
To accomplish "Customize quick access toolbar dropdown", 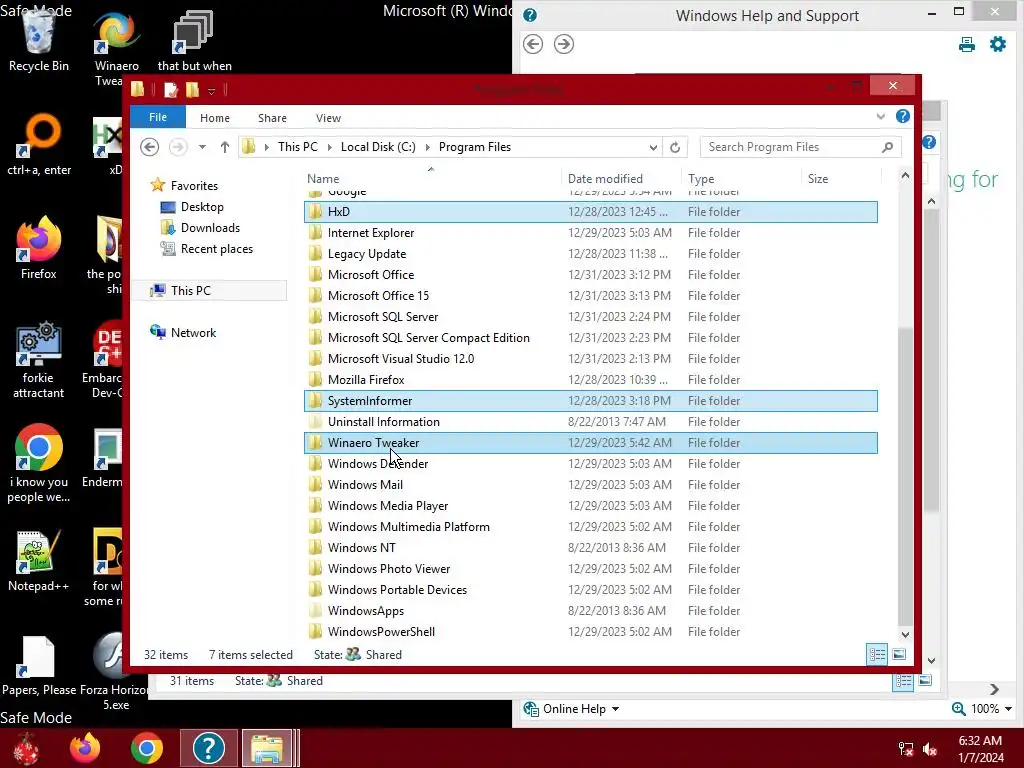I will [212, 91].
